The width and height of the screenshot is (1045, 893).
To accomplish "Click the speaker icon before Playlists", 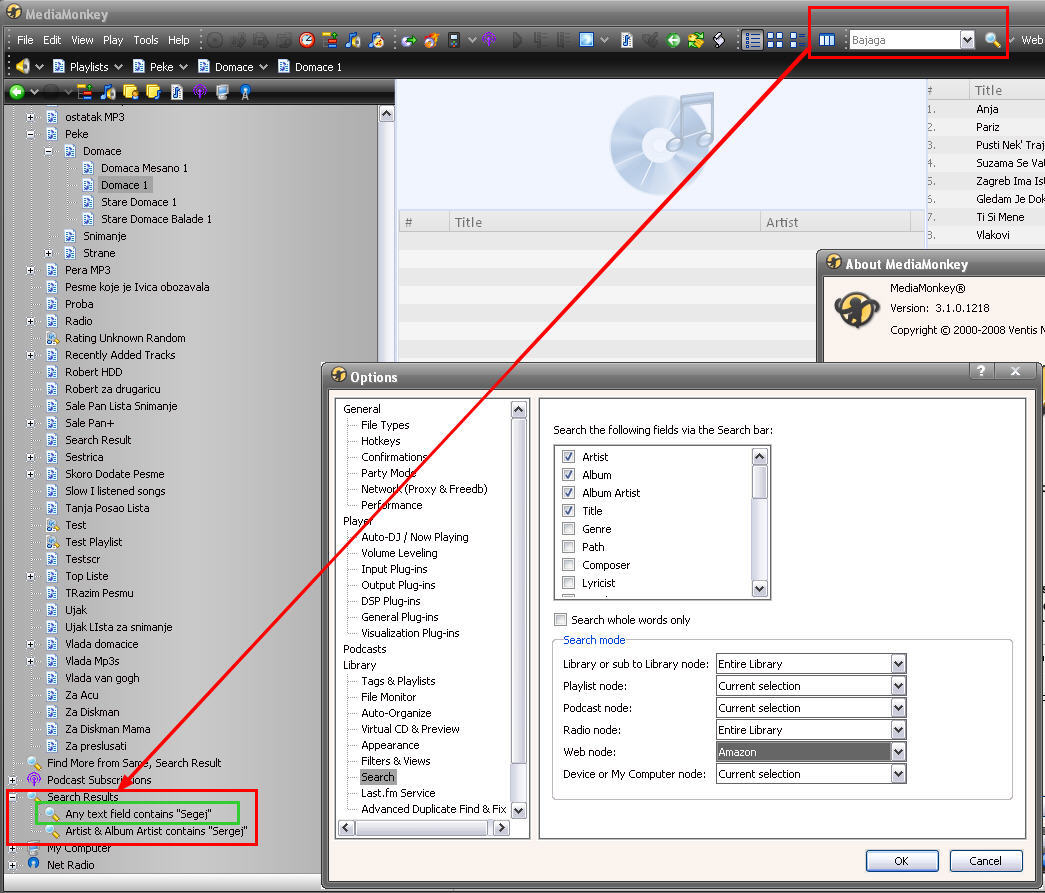I will pyautogui.click(x=23, y=66).
